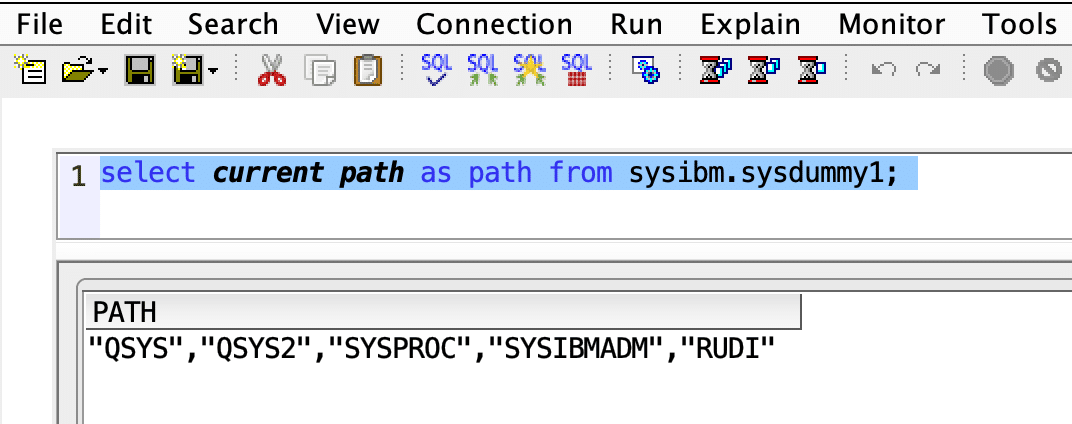Click the New script icon
This screenshot has height=424, width=1072.
tap(28, 70)
